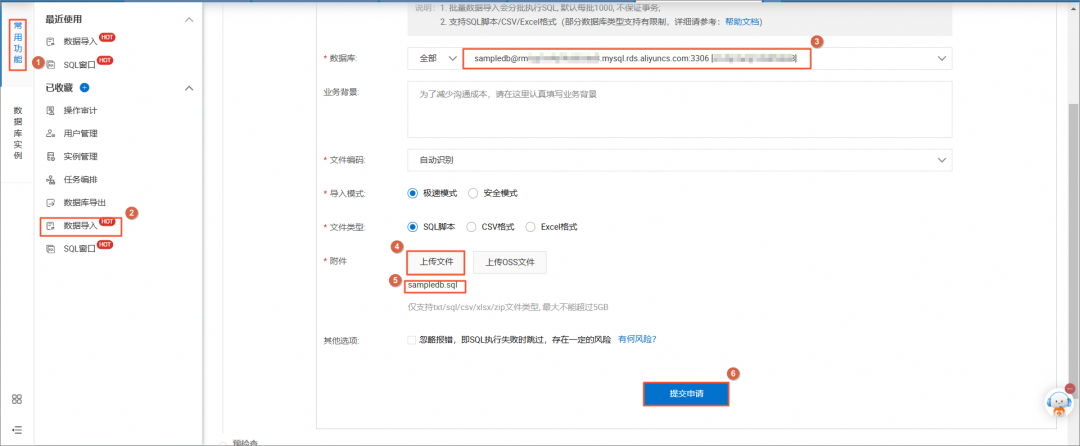Click 操作审计 icon in favorites list
This screenshot has width=1080, height=446.
[50, 111]
